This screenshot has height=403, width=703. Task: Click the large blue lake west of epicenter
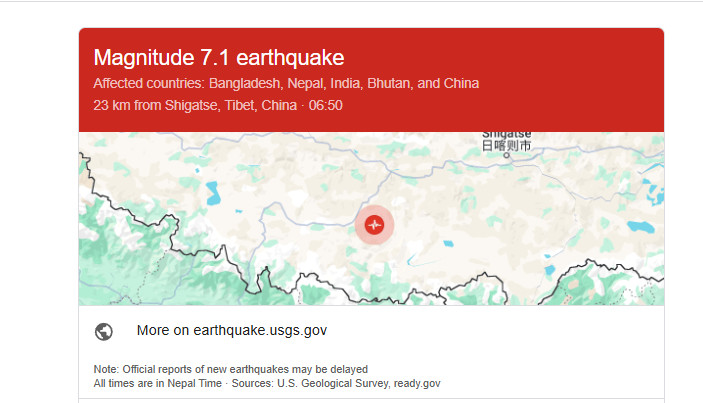pos(213,193)
